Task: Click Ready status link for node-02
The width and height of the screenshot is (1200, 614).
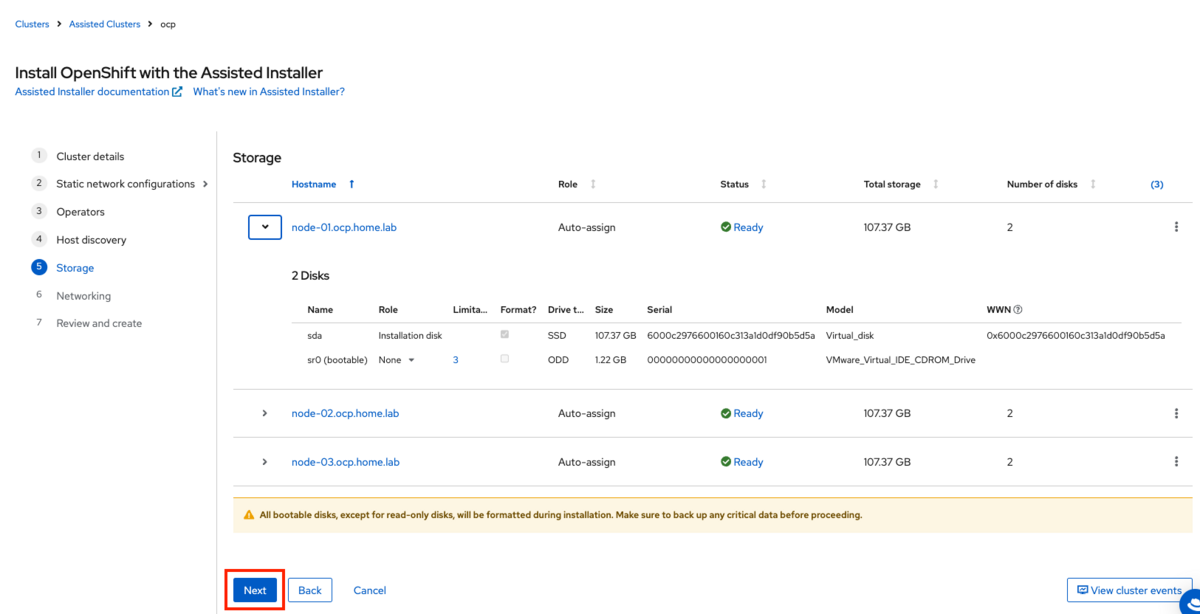Action: (748, 413)
